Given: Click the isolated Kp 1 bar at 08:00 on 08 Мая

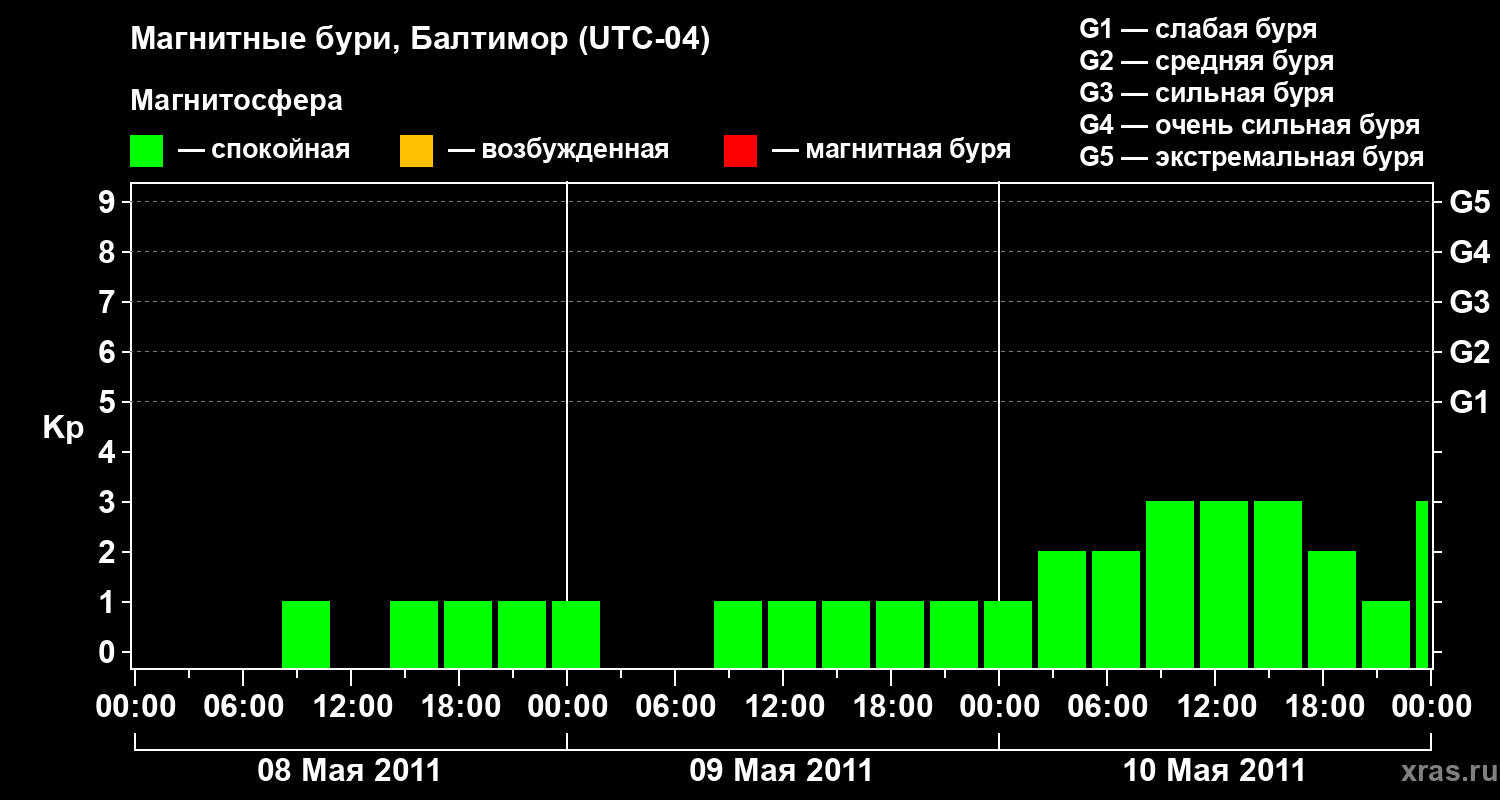Looking at the screenshot, I should pos(306,634).
